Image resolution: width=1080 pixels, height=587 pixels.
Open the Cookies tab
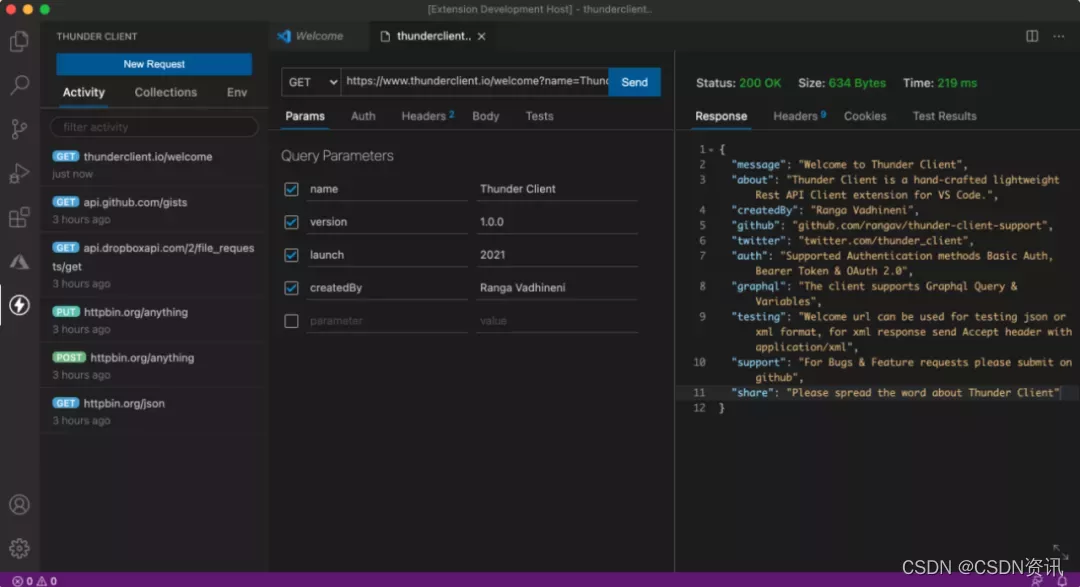click(865, 116)
